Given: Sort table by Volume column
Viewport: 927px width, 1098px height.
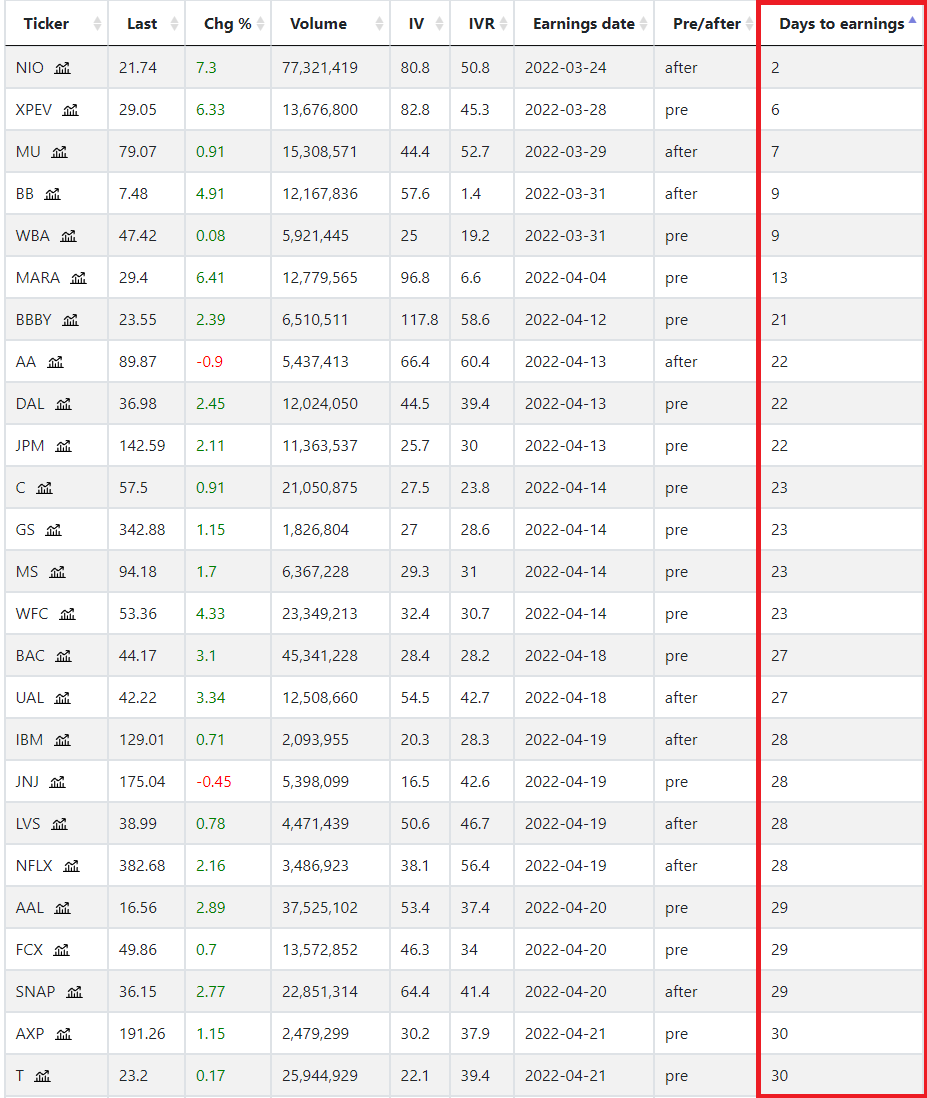Looking at the screenshot, I should pos(330,24).
